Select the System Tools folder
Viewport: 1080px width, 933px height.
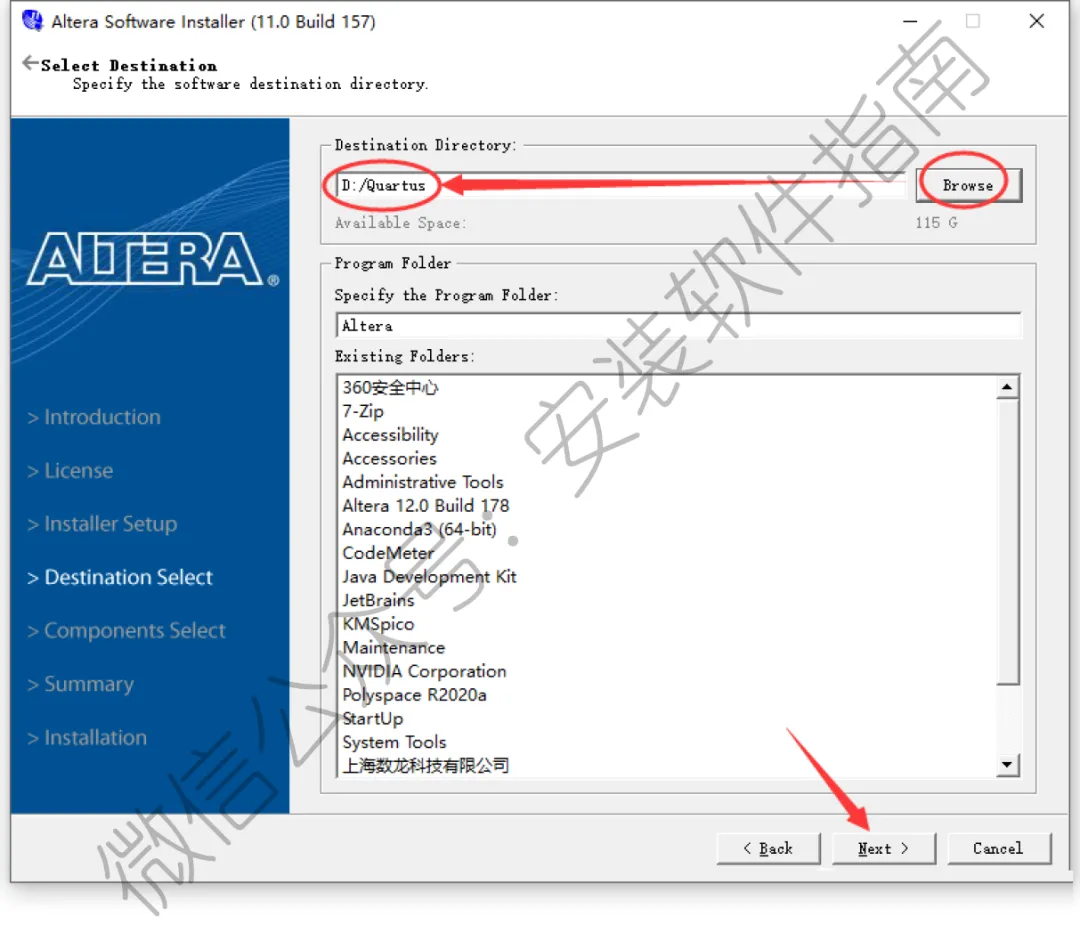tap(394, 742)
